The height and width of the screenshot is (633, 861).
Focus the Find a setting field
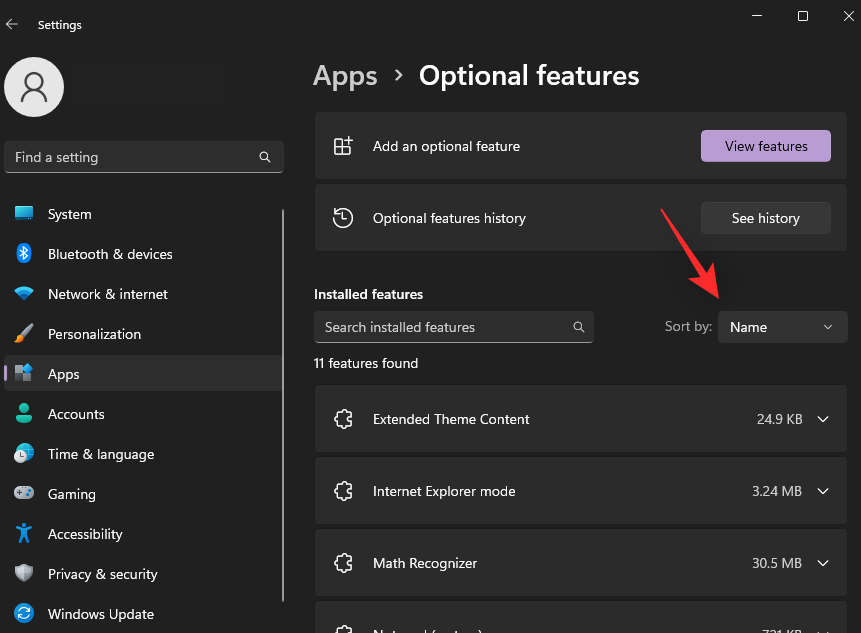click(x=144, y=157)
